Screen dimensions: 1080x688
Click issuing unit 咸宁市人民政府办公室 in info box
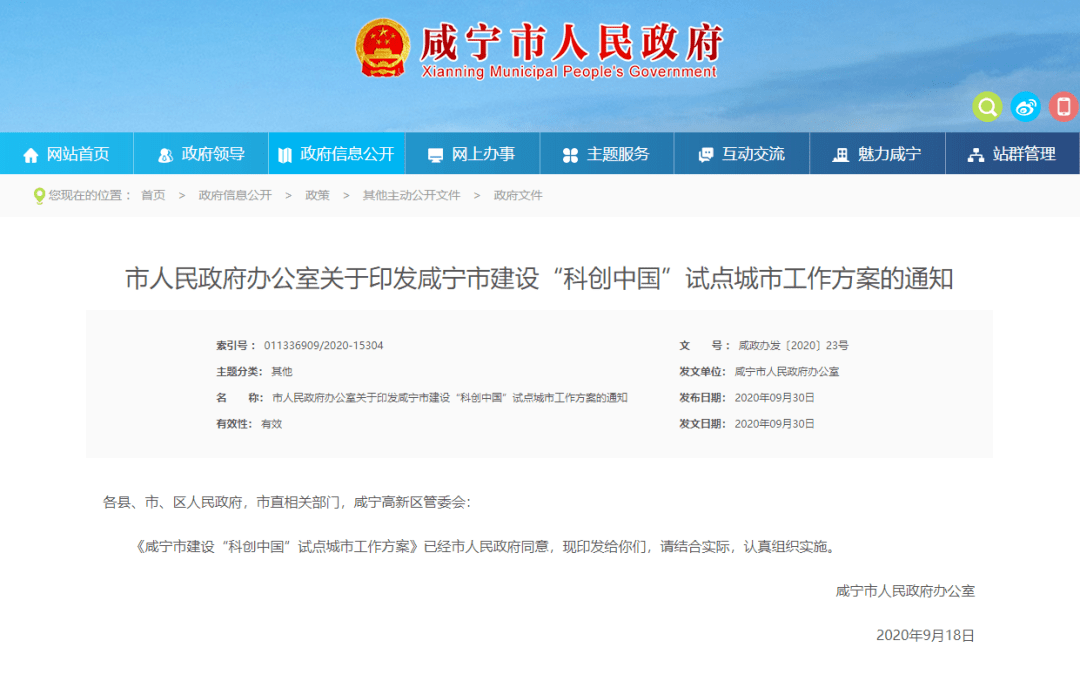pyautogui.click(x=787, y=372)
